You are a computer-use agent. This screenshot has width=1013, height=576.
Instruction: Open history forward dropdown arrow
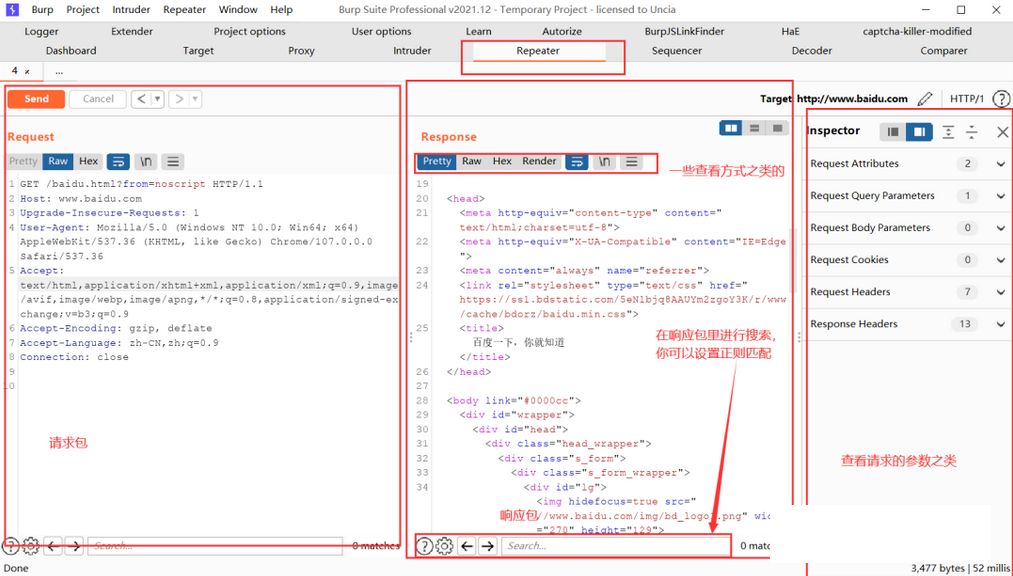(194, 99)
